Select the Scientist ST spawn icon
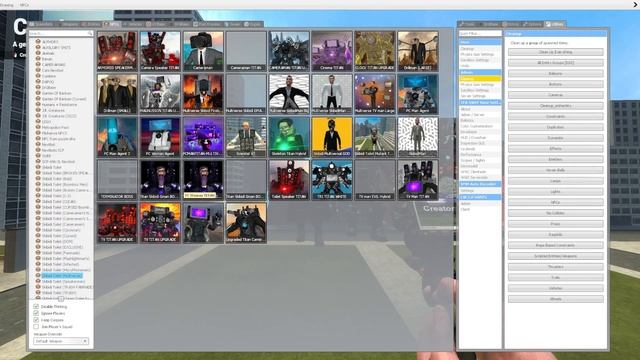The width and height of the screenshot is (640, 360). tap(246, 137)
